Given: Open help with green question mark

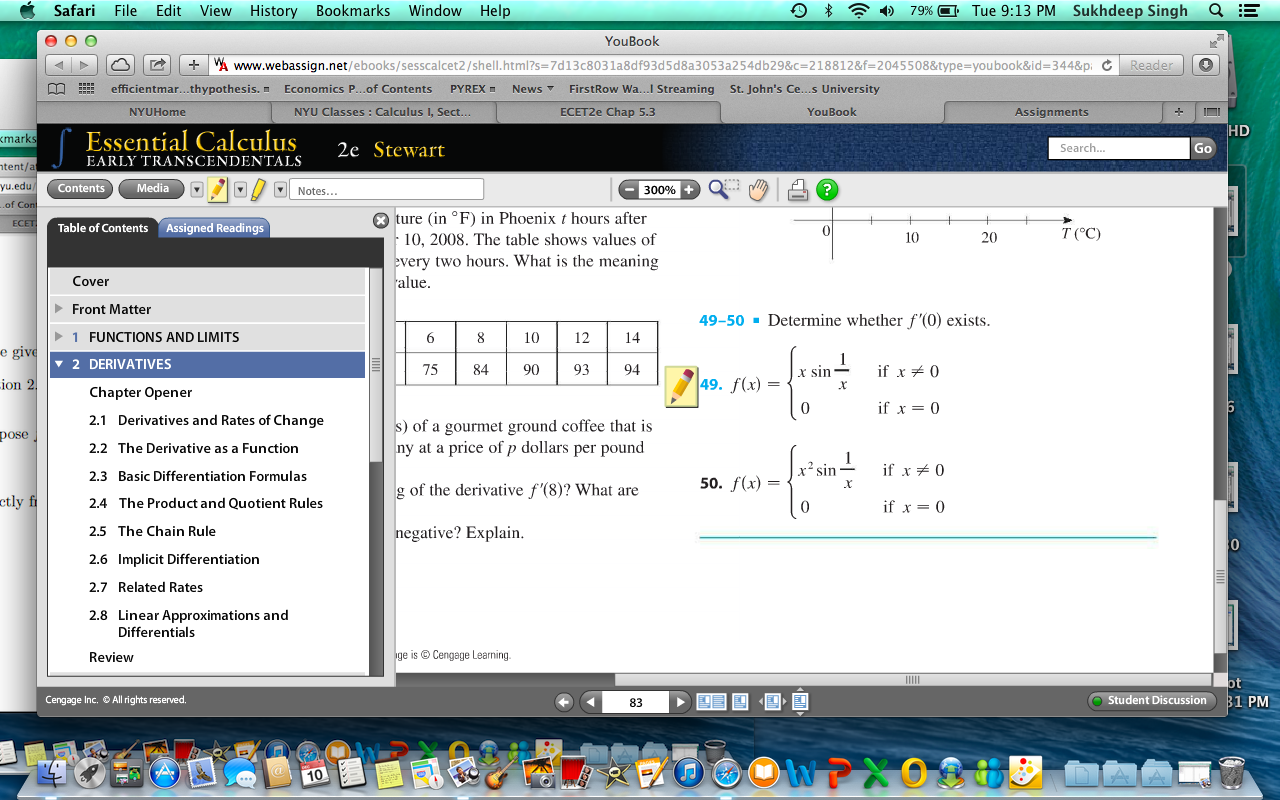Looking at the screenshot, I should click(827, 189).
